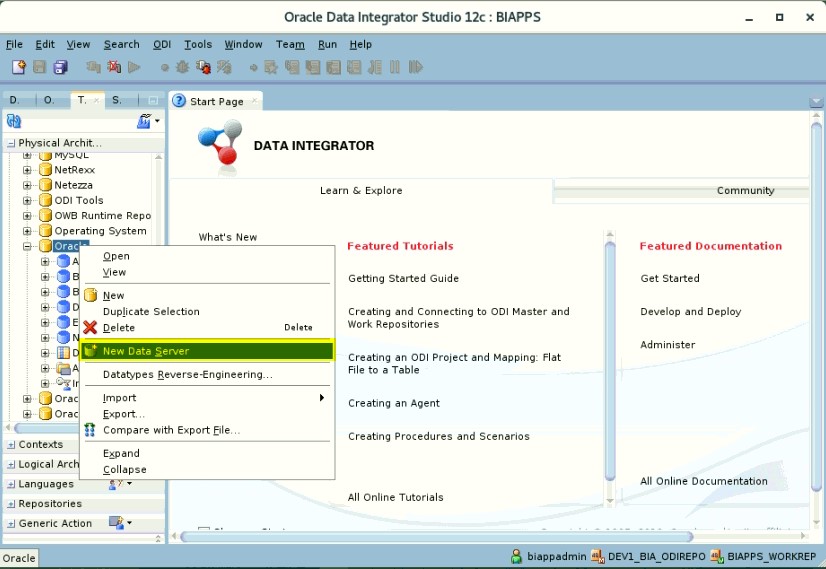Click the Resume/fast-forward toolbar icon
826x569 pixels.
click(x=416, y=67)
